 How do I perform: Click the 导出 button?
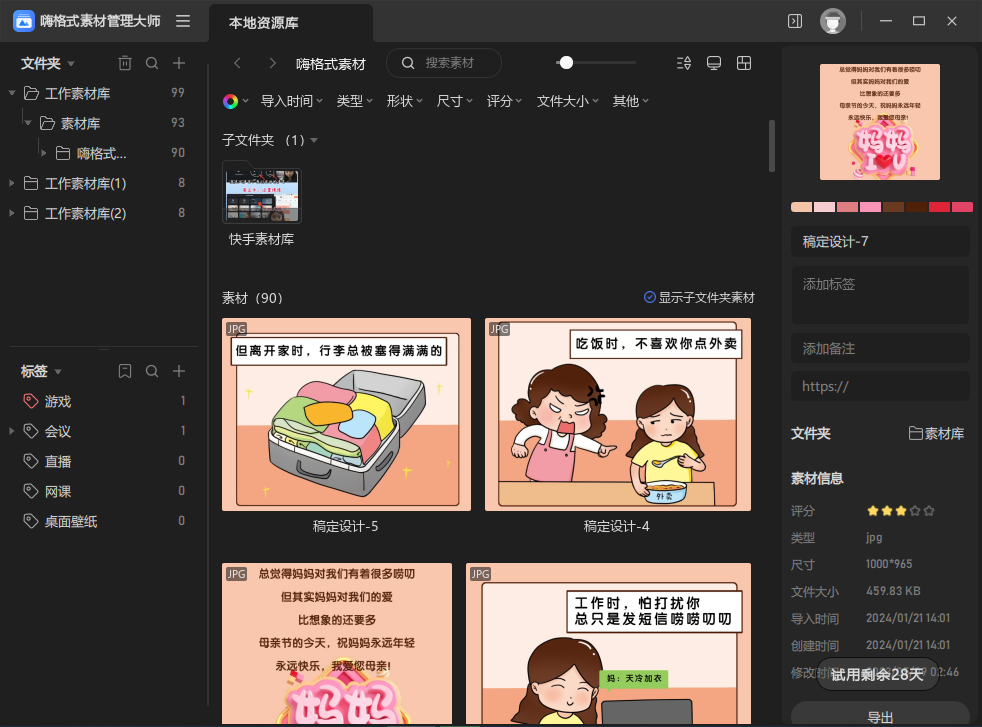[881, 714]
